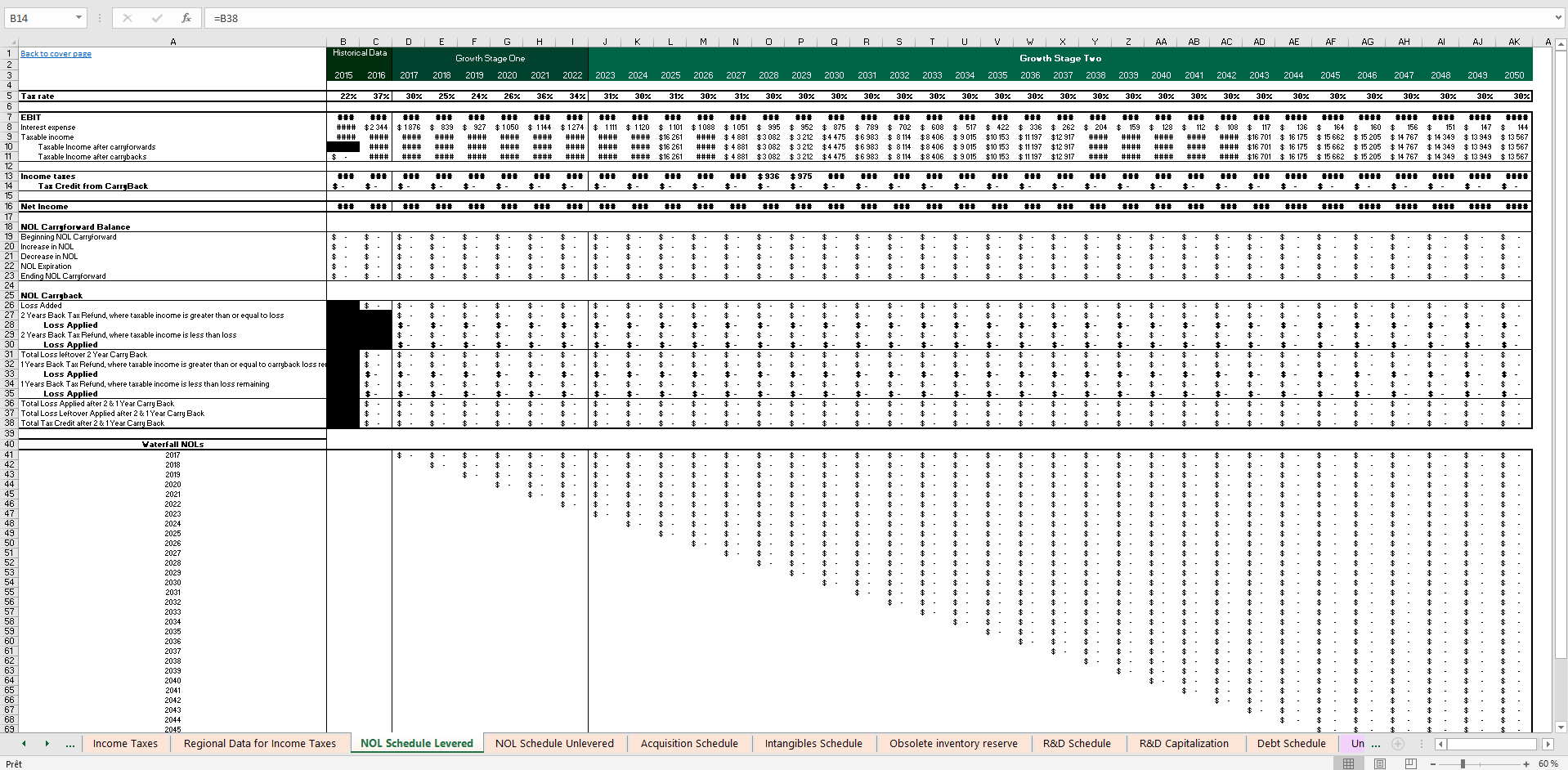Zoom in with the plus button

[x=1525, y=763]
